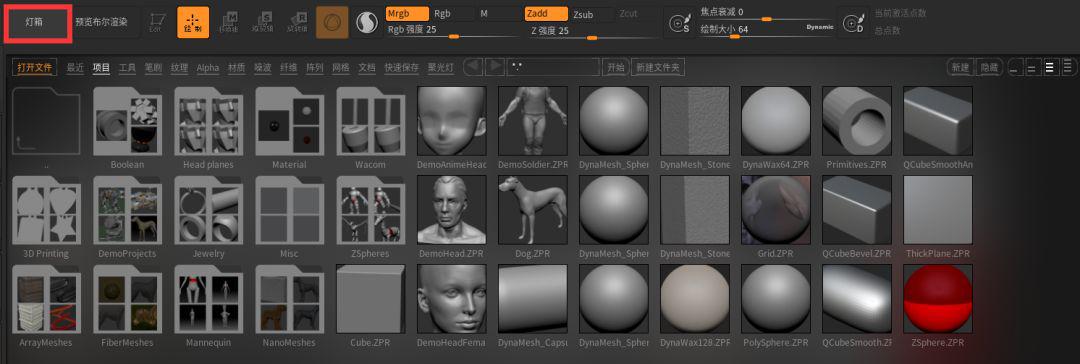1080x364 pixels.
Task: Switch to the 笔刷 tab
Action: 153,68
